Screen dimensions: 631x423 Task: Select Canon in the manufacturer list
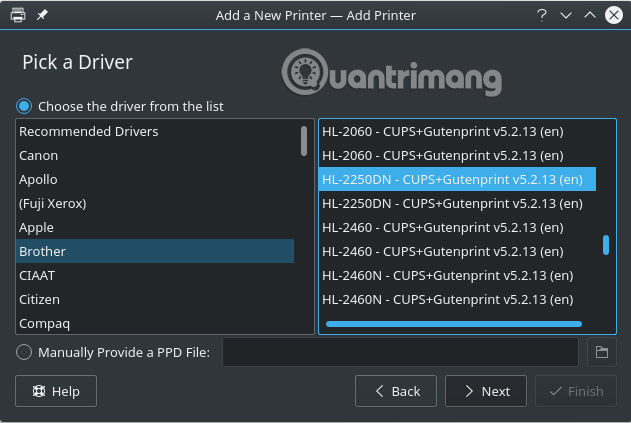pos(39,155)
